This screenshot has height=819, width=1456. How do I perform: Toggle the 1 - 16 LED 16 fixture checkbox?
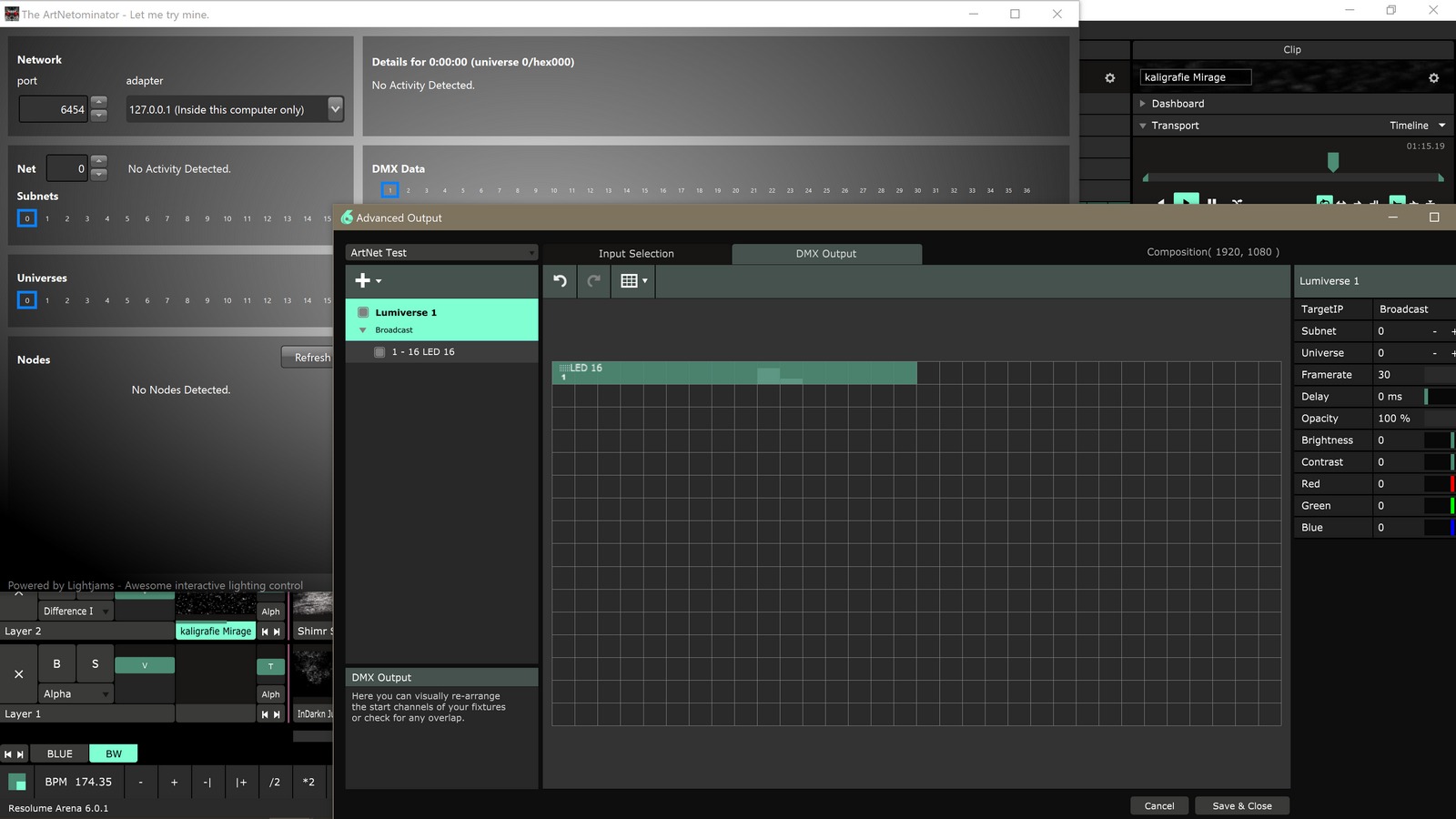pos(379,352)
